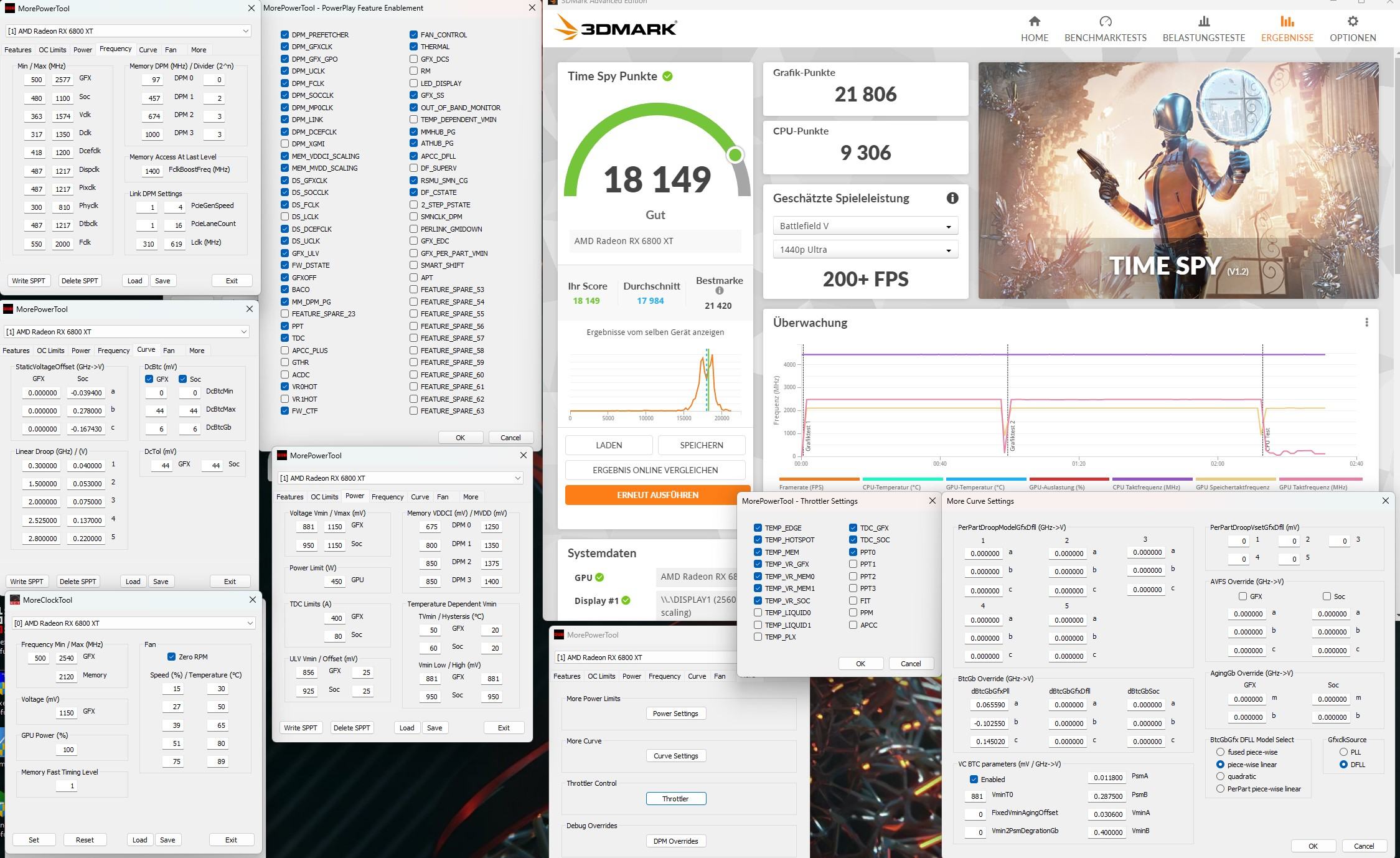Open the Benchmarktests gauge icon
Viewport: 1400px width, 858px height.
(x=1106, y=22)
